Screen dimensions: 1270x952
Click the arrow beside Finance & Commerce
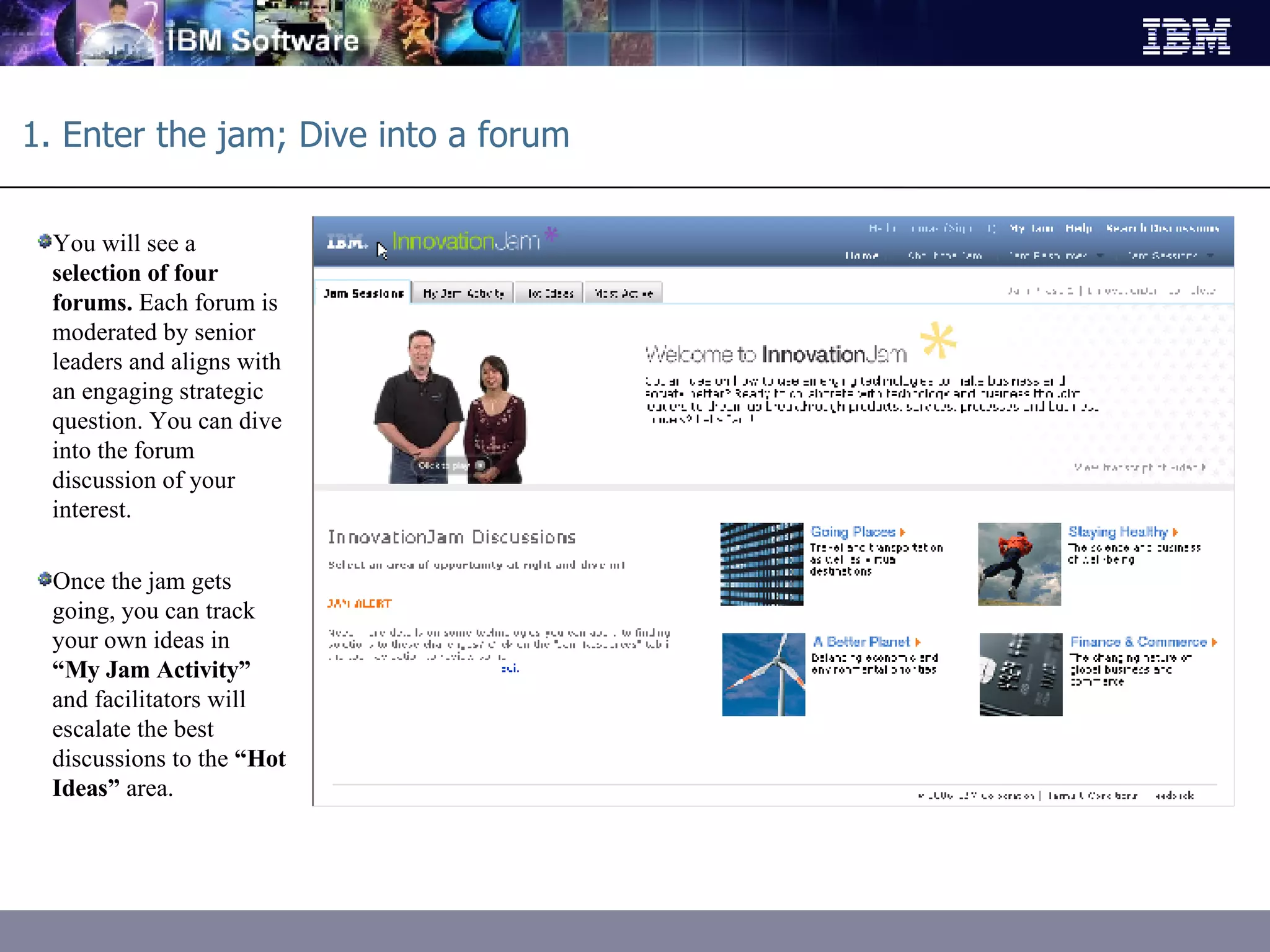(1214, 642)
